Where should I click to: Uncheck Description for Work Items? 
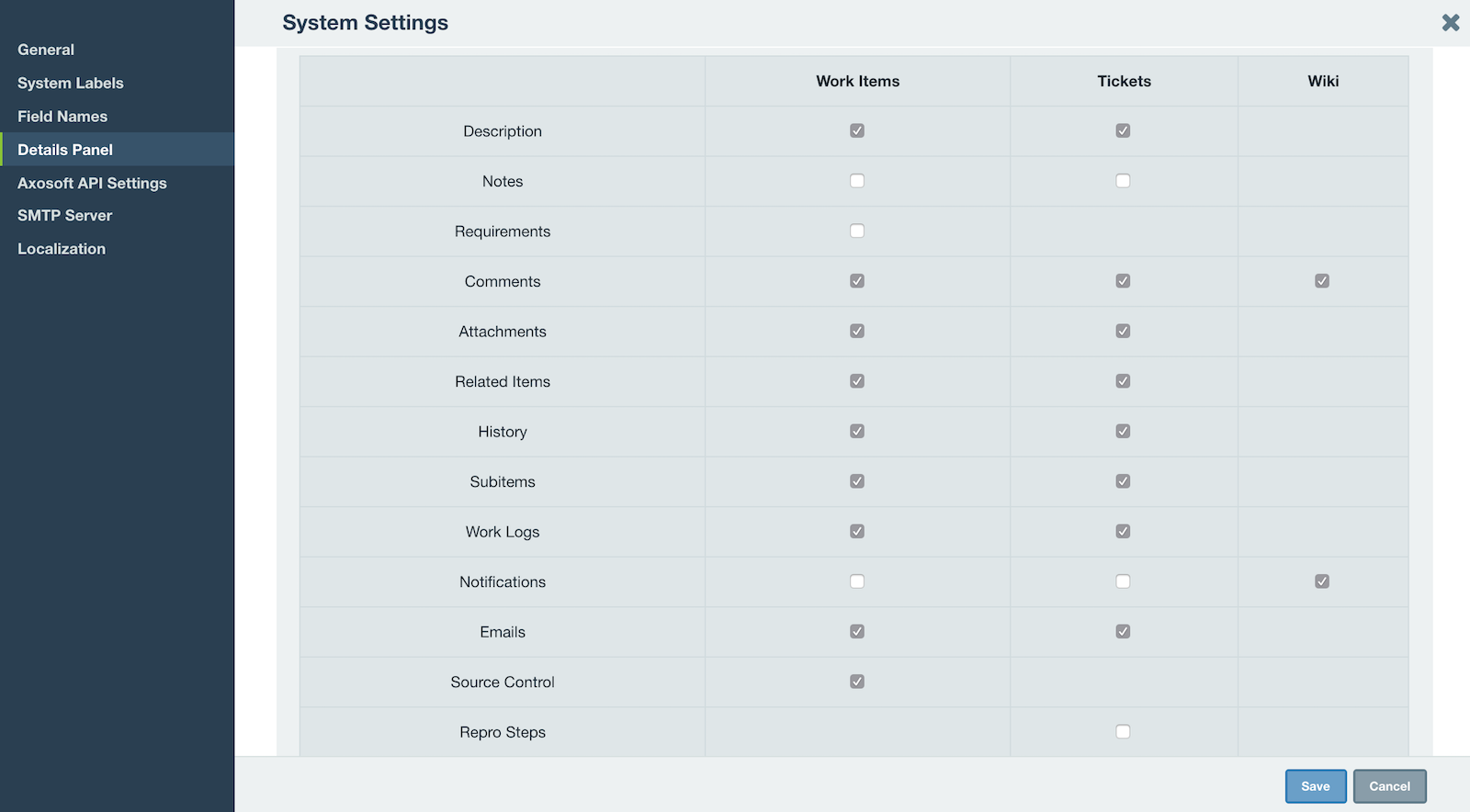857,130
